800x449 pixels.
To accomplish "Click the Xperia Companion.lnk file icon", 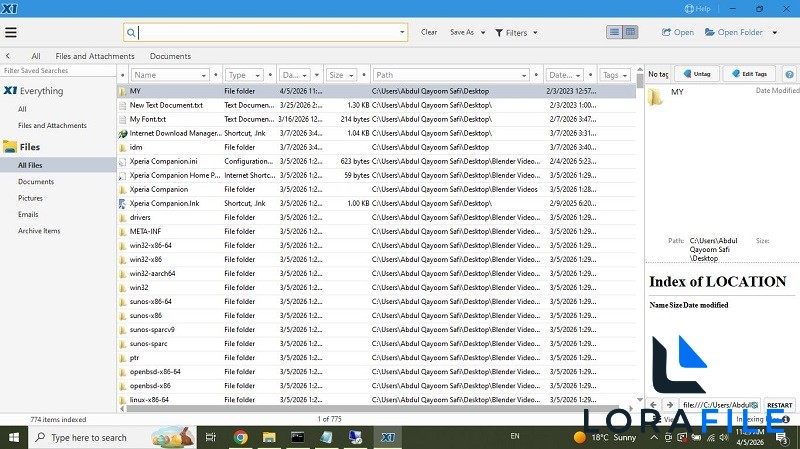I will click(122, 204).
